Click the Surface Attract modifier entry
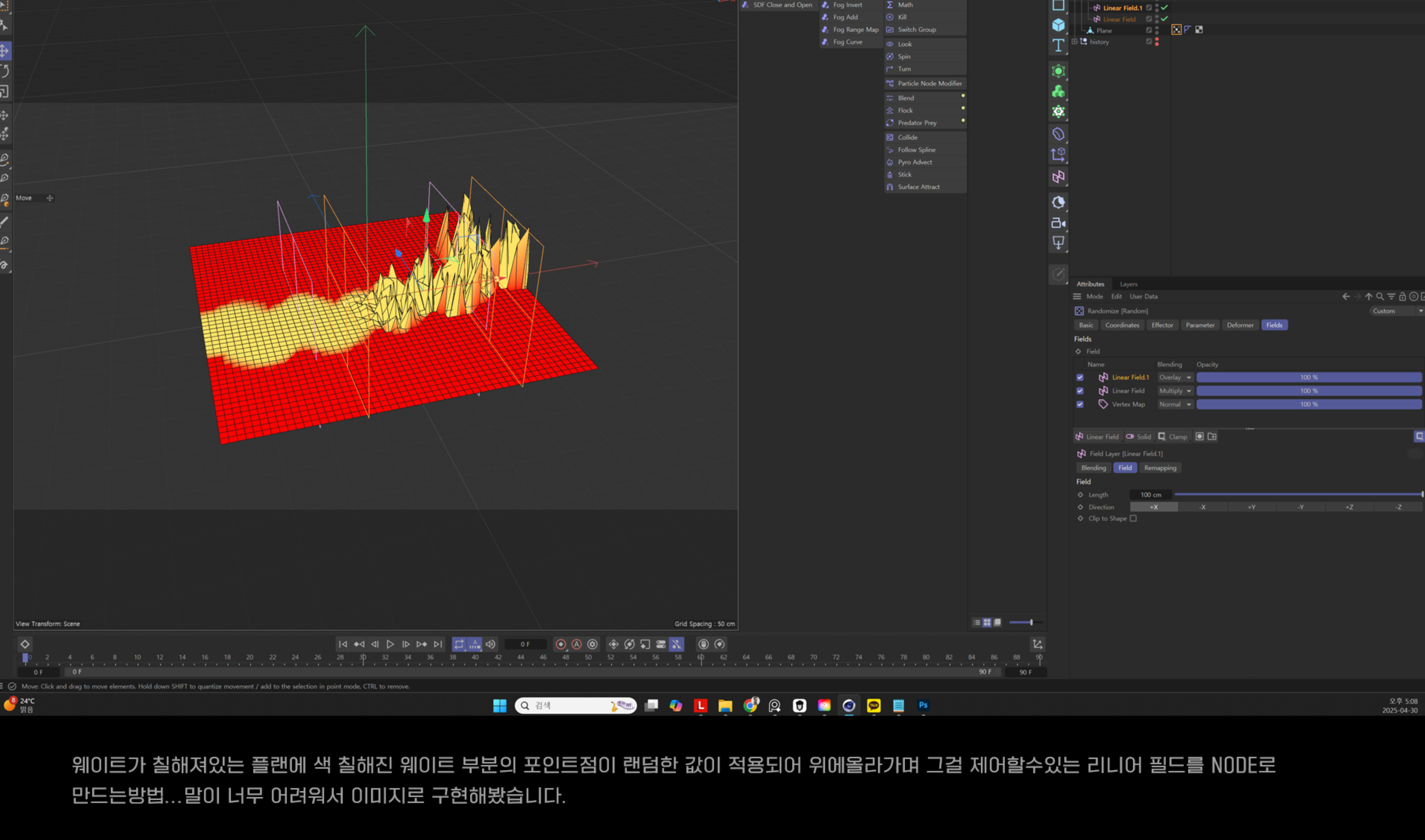This screenshot has height=840, width=1425. [x=925, y=187]
